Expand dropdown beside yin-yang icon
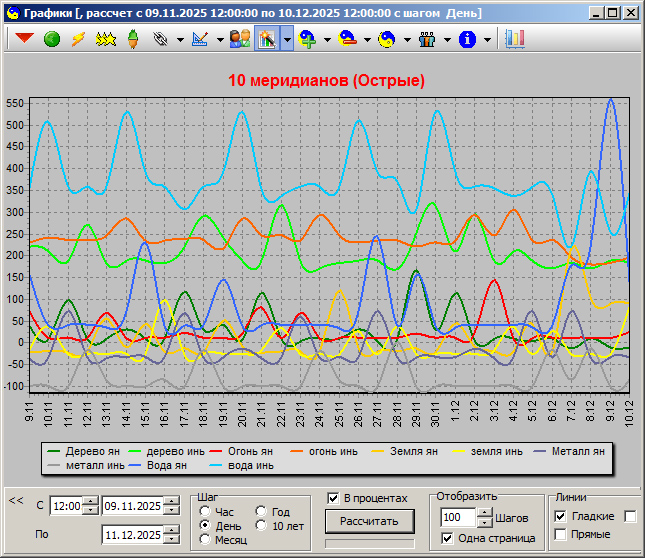The height and width of the screenshot is (558, 645). tap(408, 40)
